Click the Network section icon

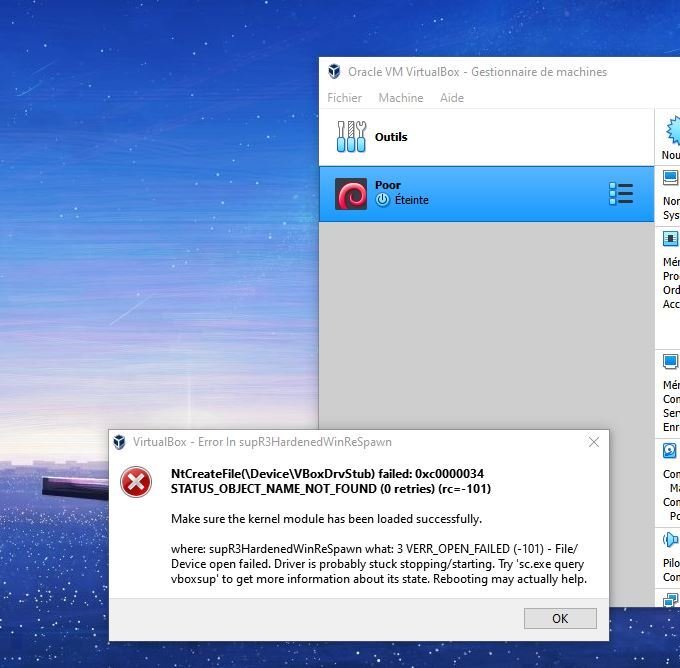click(x=670, y=600)
